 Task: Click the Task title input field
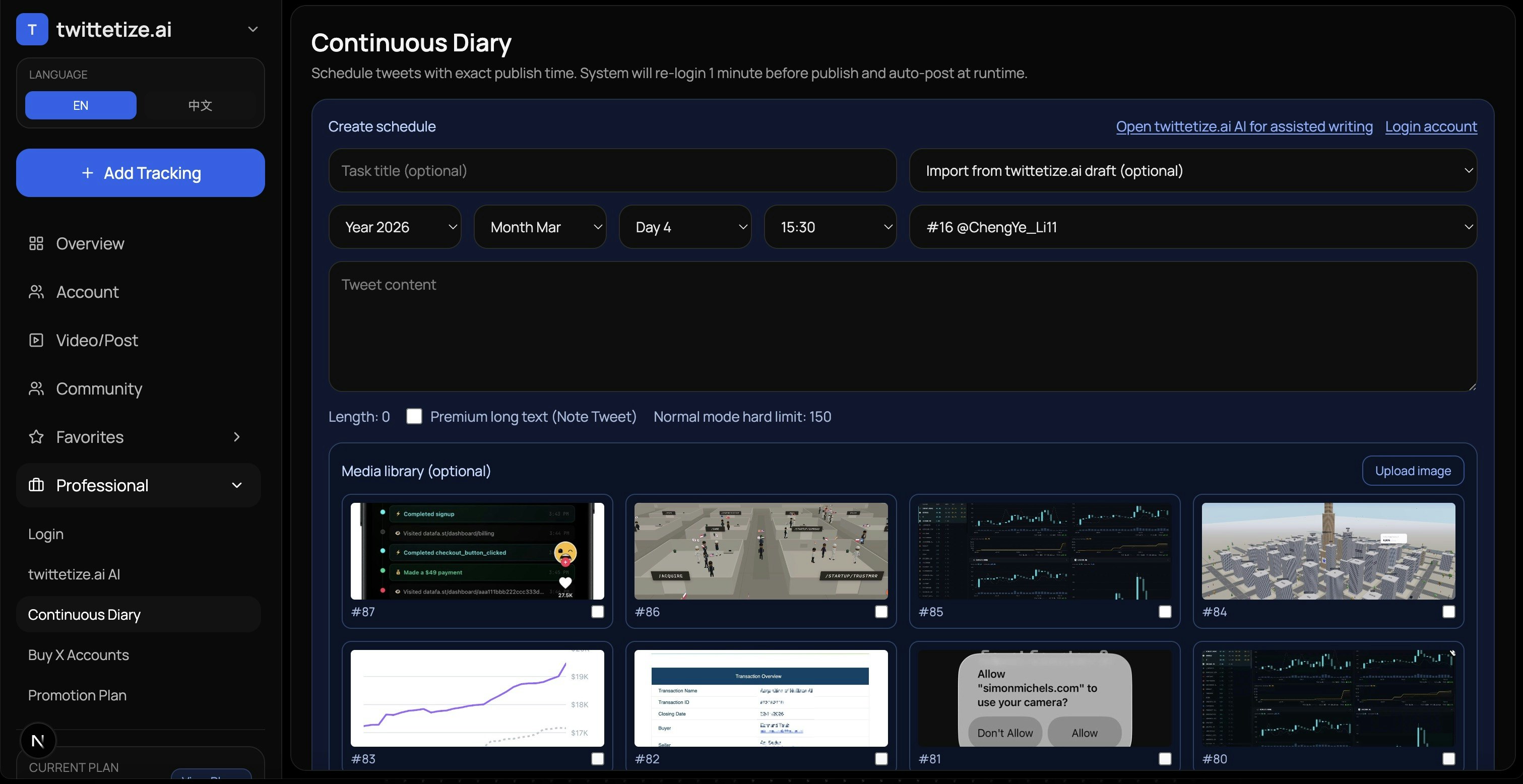coord(612,170)
